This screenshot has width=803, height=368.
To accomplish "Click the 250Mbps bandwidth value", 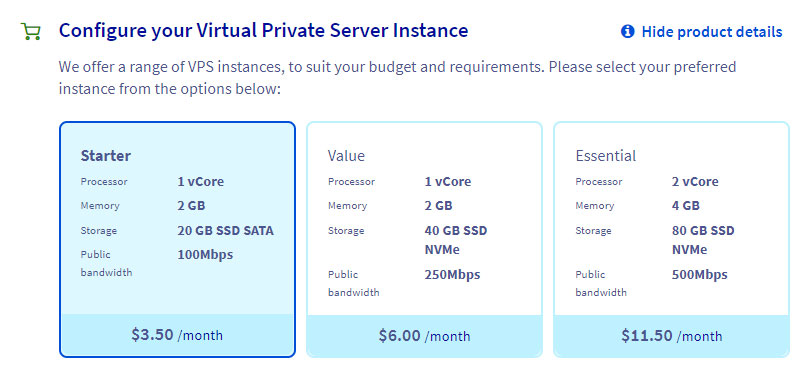I will pyautogui.click(x=452, y=274).
